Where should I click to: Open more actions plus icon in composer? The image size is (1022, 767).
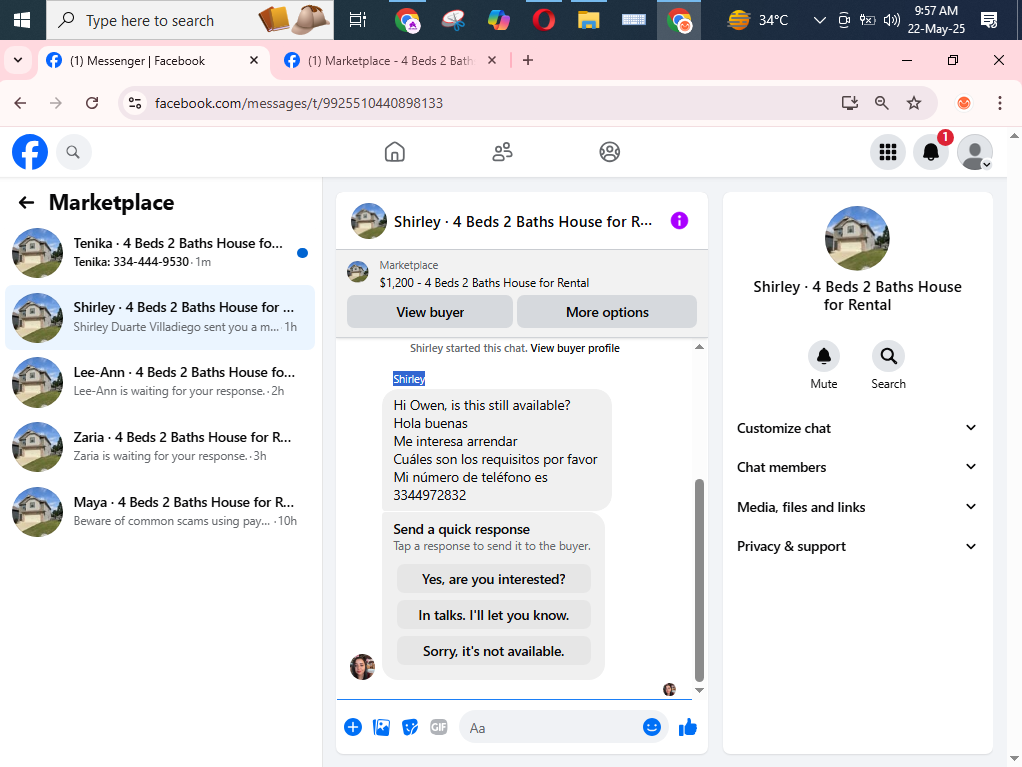(353, 727)
